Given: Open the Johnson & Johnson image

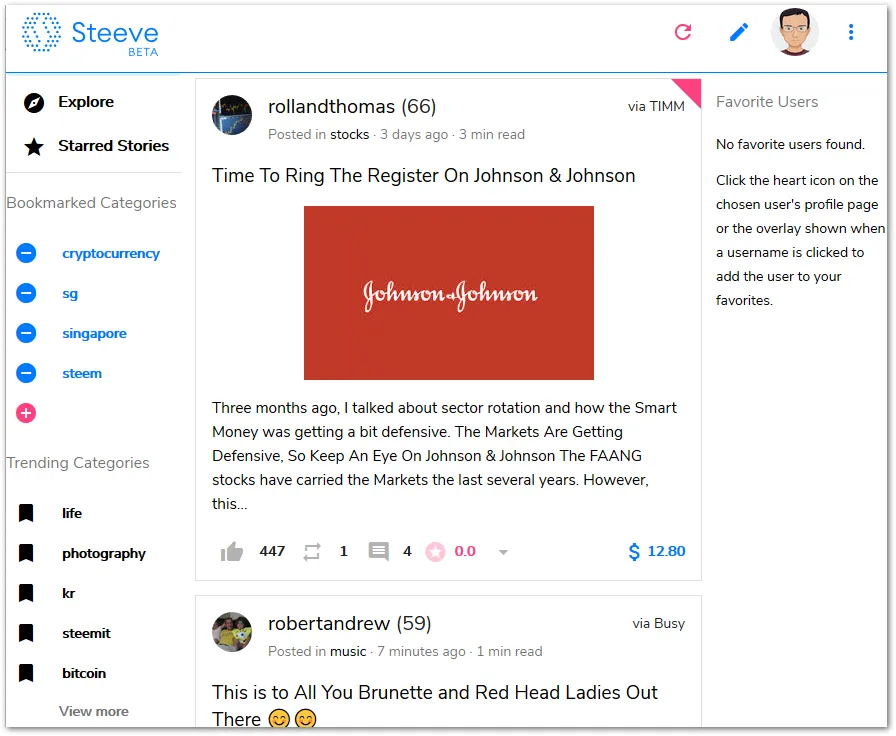Looking at the screenshot, I should [x=449, y=293].
